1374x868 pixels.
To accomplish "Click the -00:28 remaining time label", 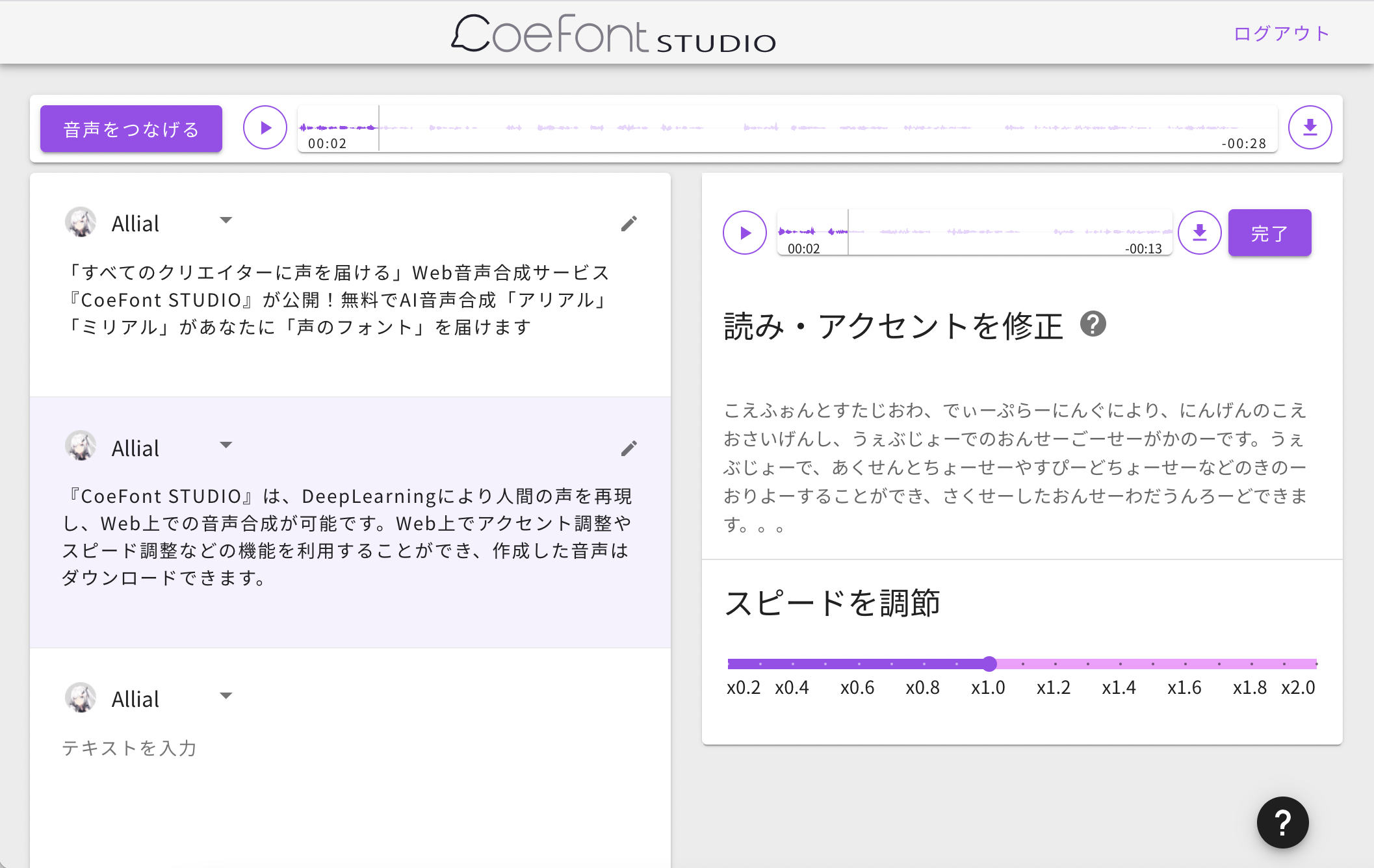I will (x=1244, y=143).
